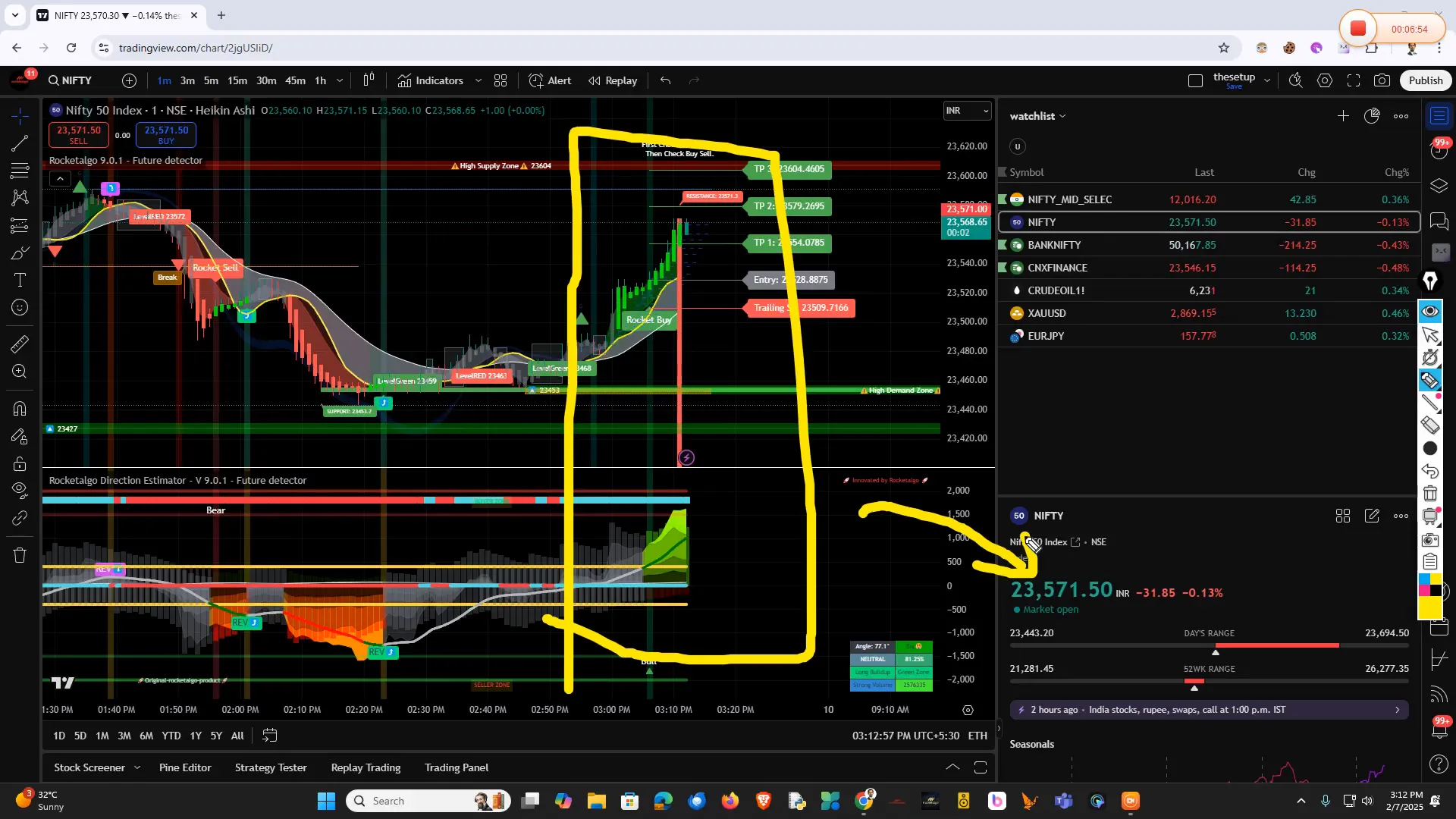Screen dimensions: 1456x819
Task: Toggle the annotation overlay eye icon
Action: 1431,310
